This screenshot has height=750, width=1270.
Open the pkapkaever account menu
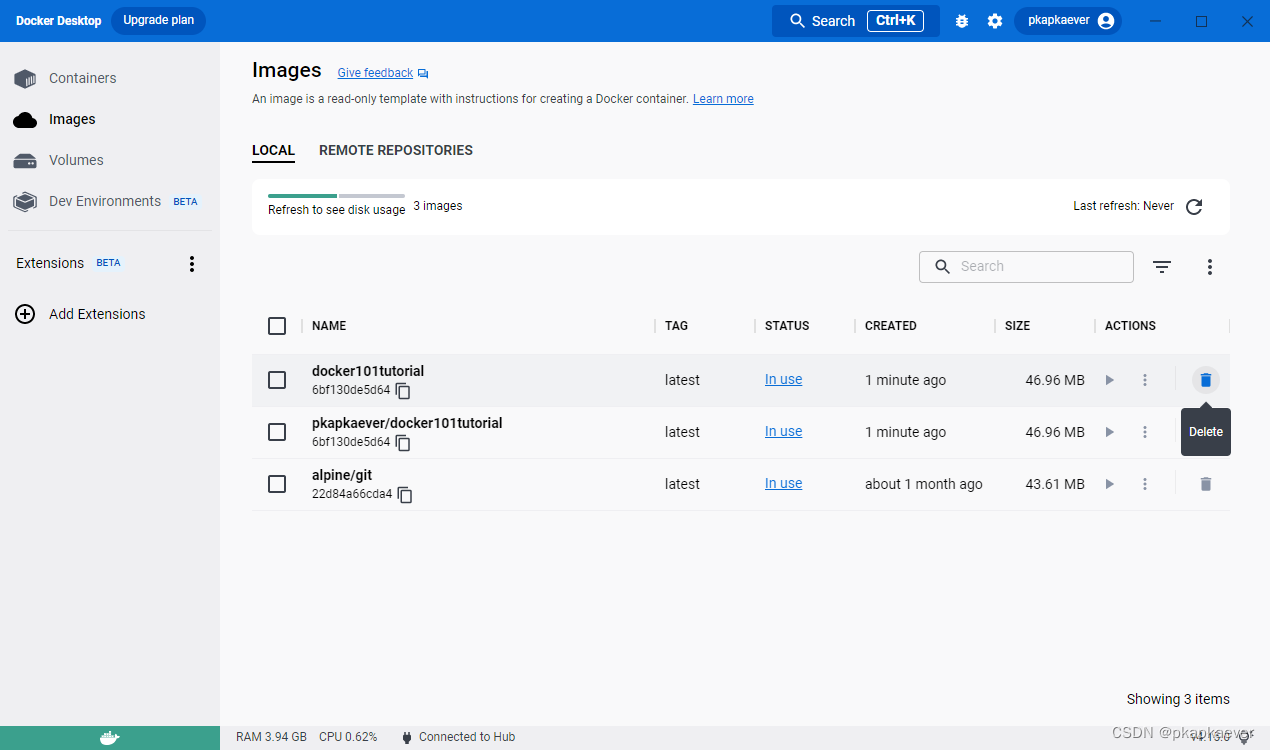click(1067, 21)
